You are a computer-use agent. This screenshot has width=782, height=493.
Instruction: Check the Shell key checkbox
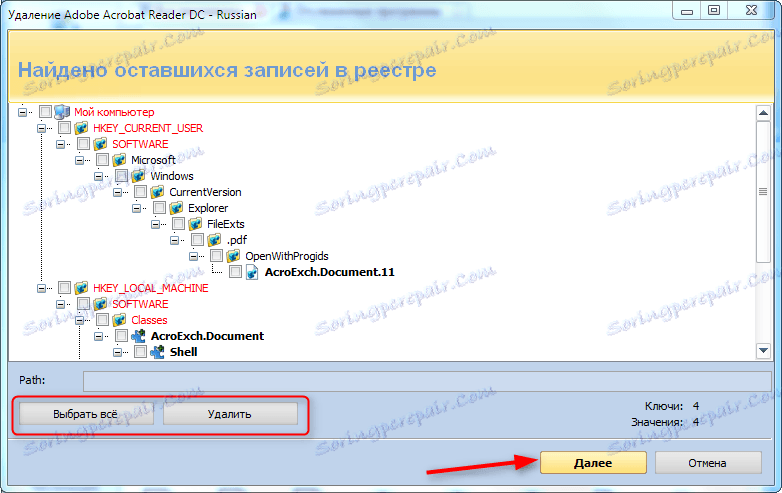pos(140,352)
